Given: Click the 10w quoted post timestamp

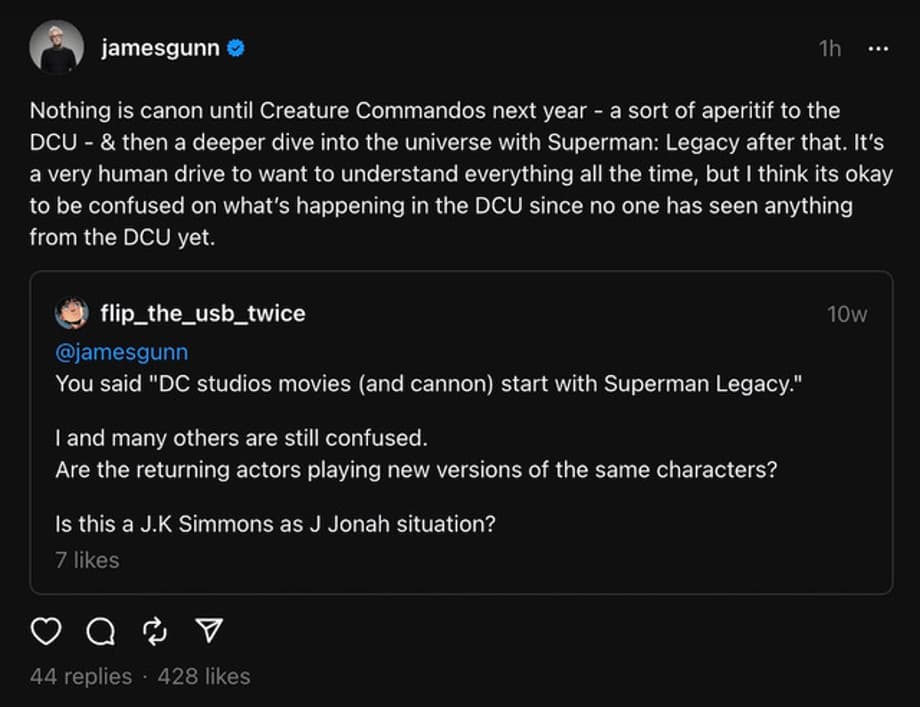Looking at the screenshot, I should click(846, 314).
